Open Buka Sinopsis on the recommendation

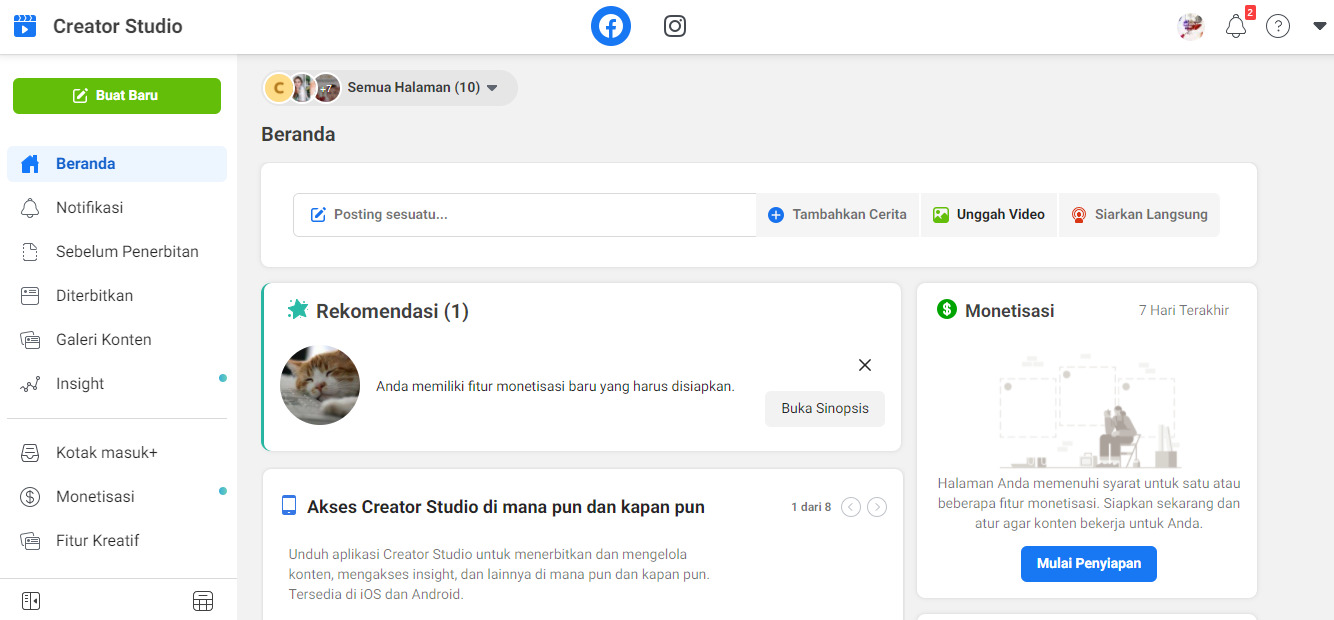824,408
